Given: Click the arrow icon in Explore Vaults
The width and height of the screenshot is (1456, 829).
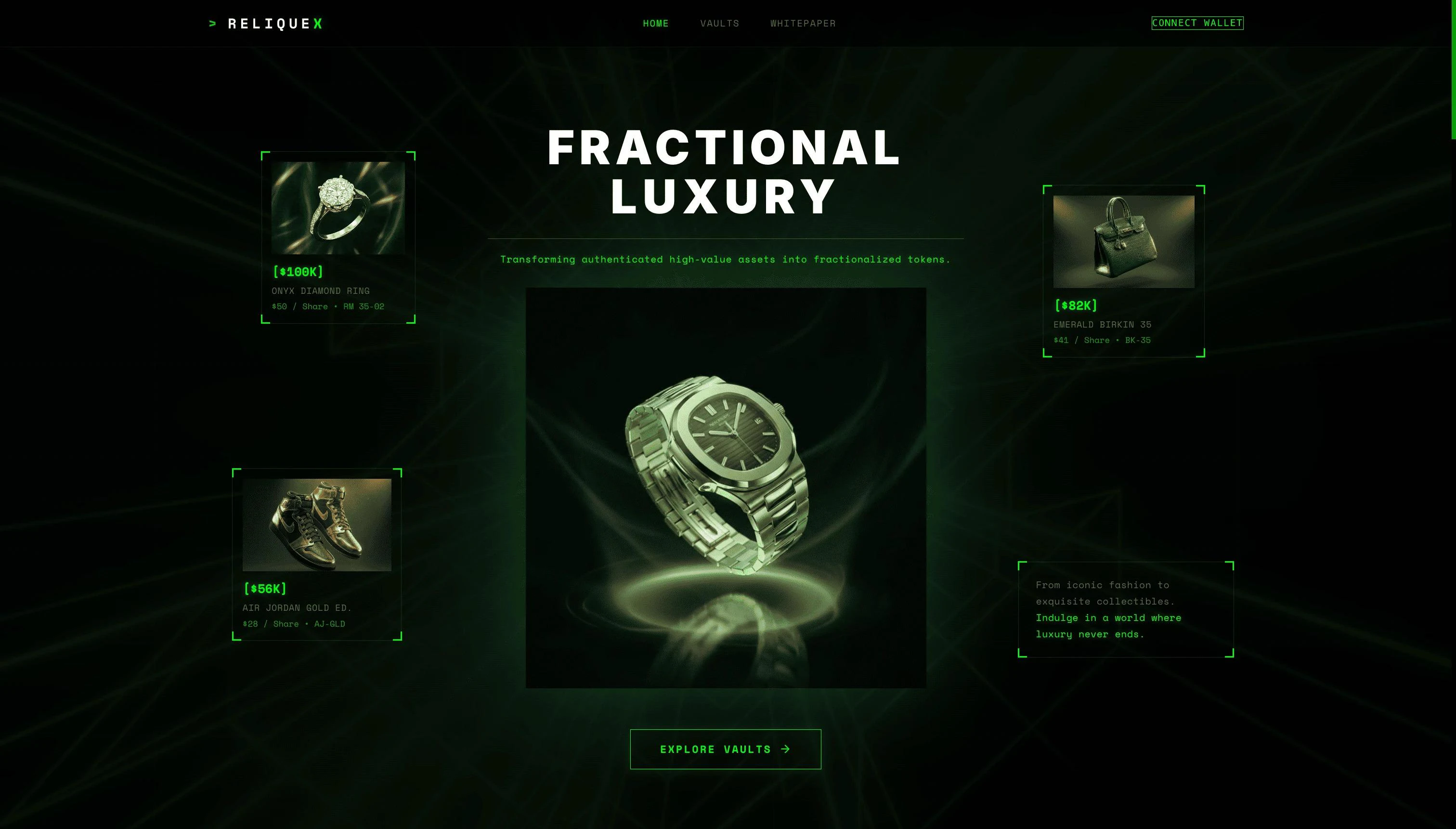Looking at the screenshot, I should coord(785,749).
